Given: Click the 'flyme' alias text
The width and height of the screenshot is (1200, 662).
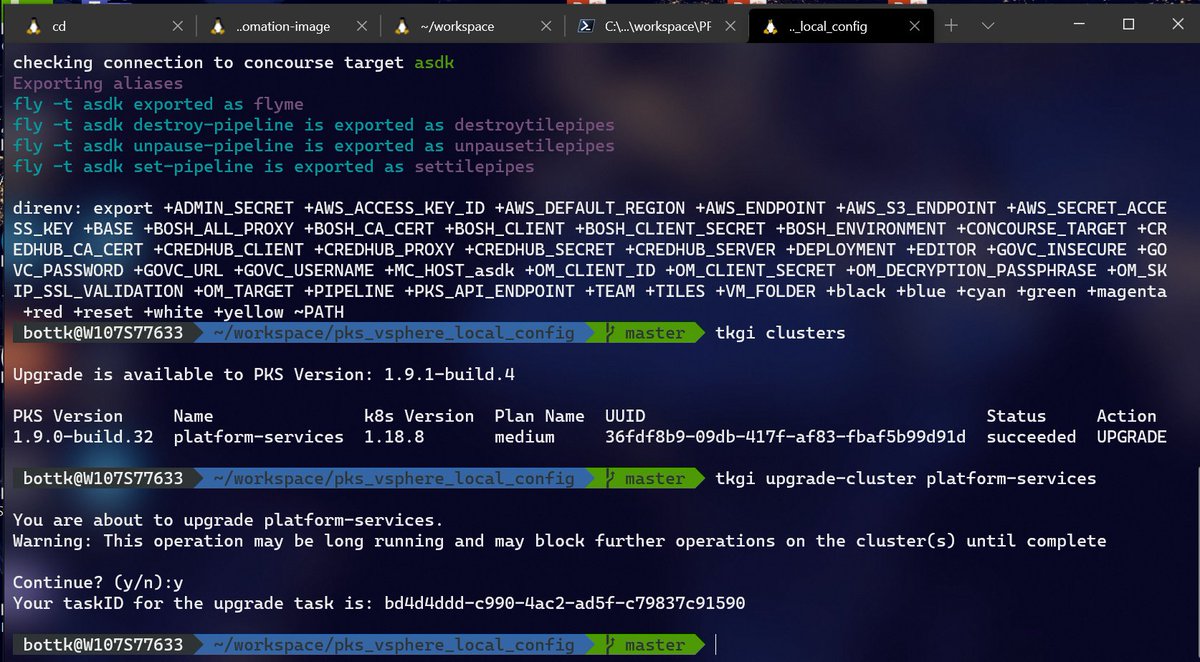Looking at the screenshot, I should tap(278, 104).
